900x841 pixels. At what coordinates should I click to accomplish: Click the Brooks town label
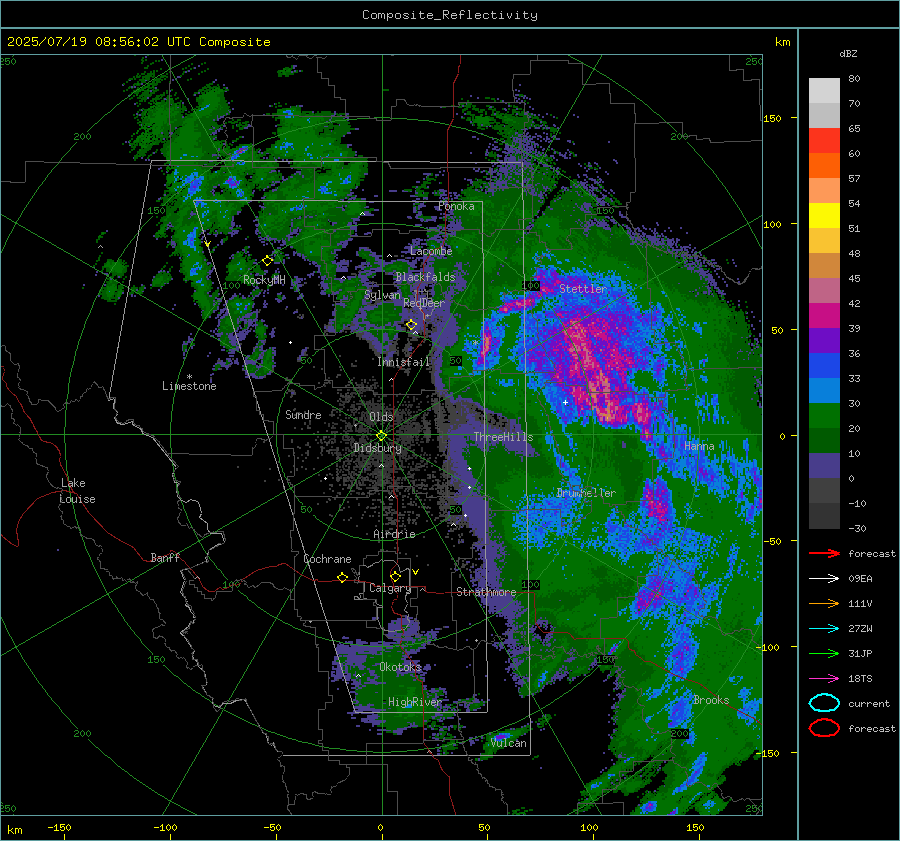tap(711, 700)
